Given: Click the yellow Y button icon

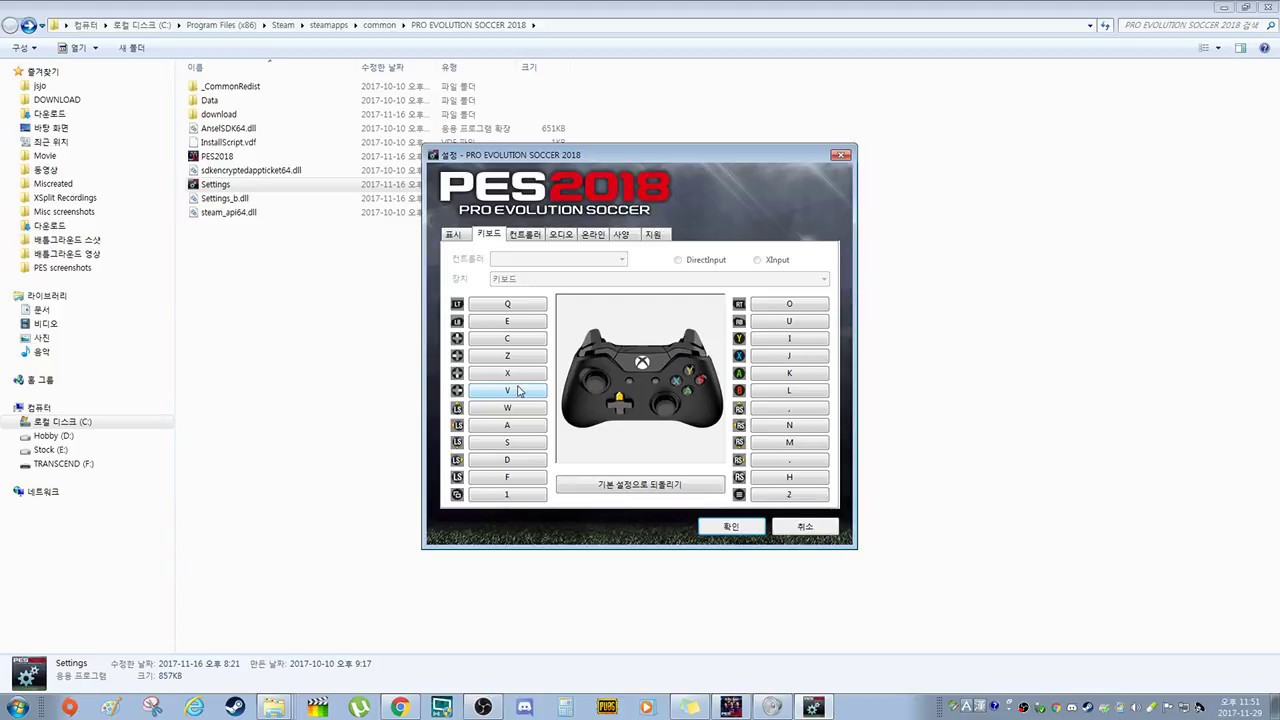Looking at the screenshot, I should click(x=739, y=339).
